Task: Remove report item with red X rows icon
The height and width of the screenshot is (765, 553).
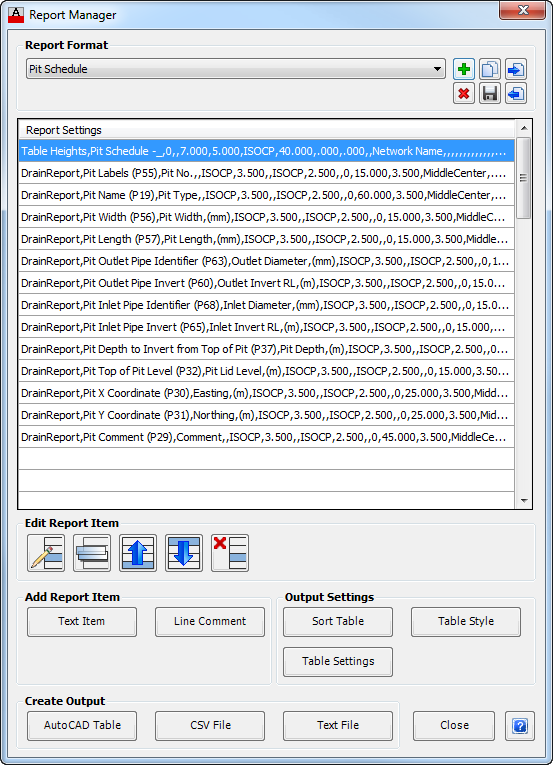Action: pyautogui.click(x=230, y=553)
